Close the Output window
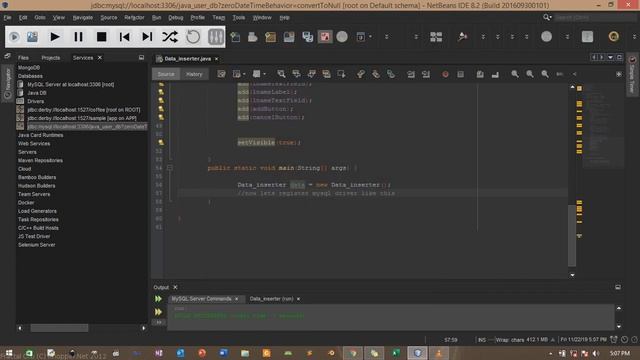640x360 pixels. pos(175,287)
